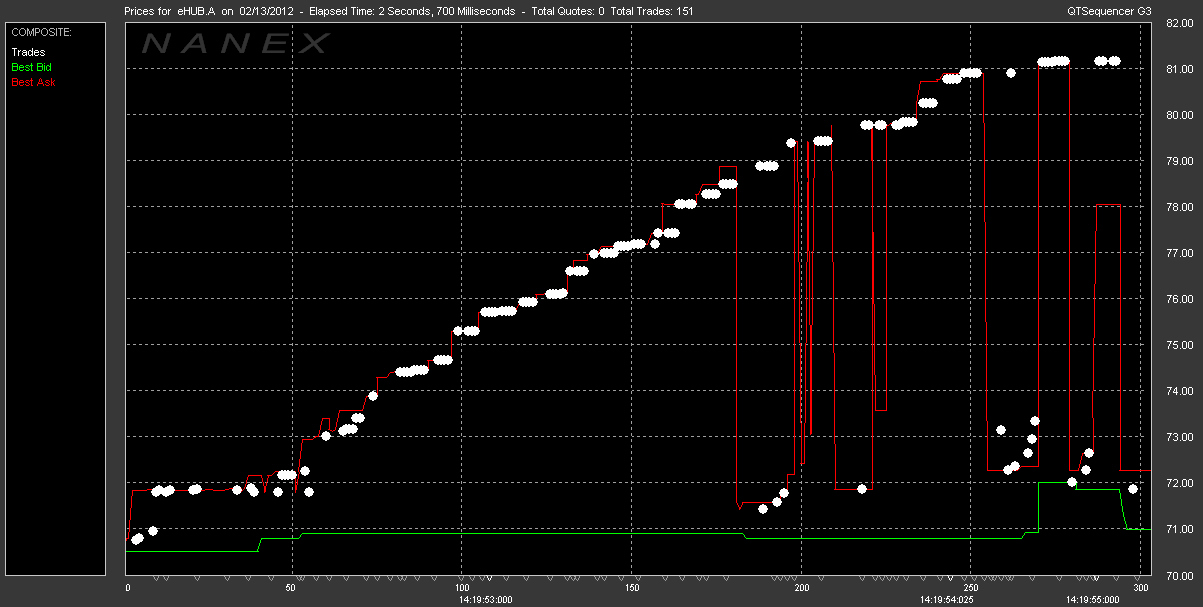Toggle the Best Ask legend entry
Viewport: 1203px width, 607px height.
point(33,82)
